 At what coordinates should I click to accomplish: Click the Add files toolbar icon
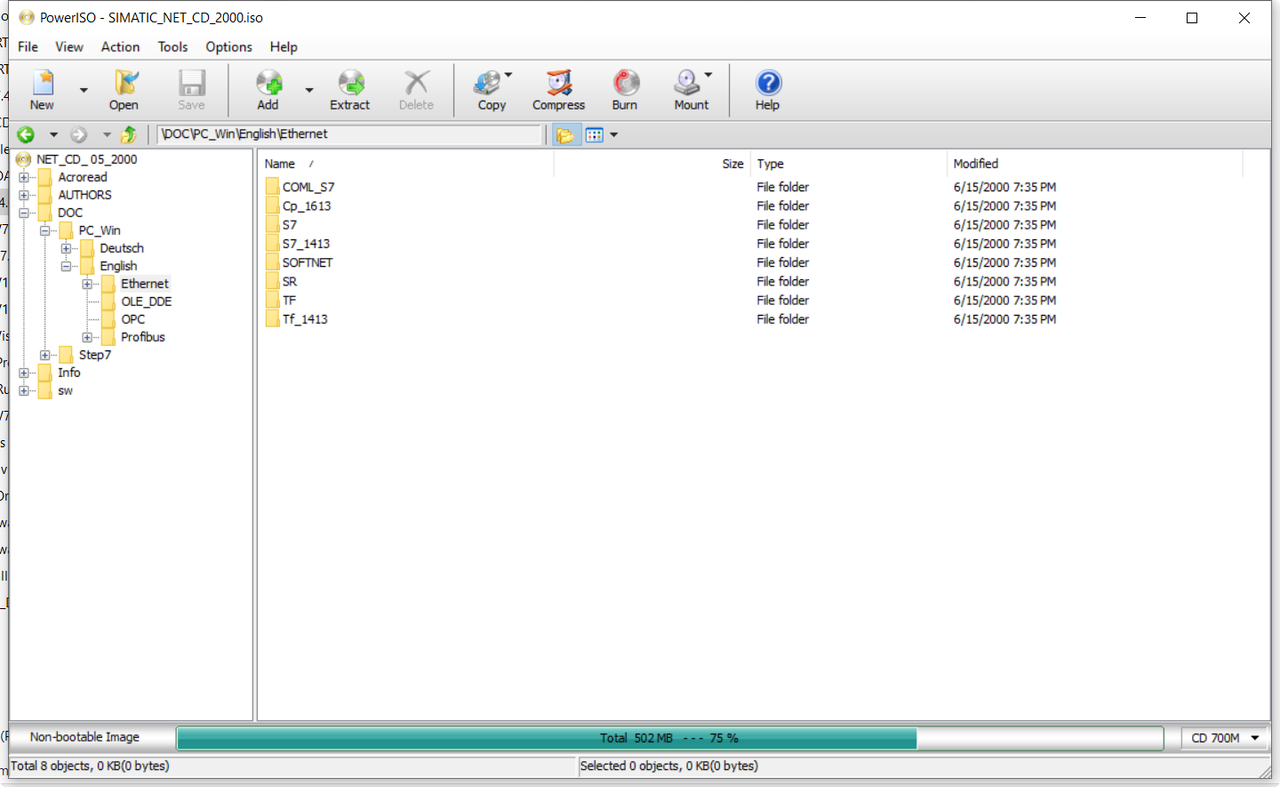coord(268,90)
